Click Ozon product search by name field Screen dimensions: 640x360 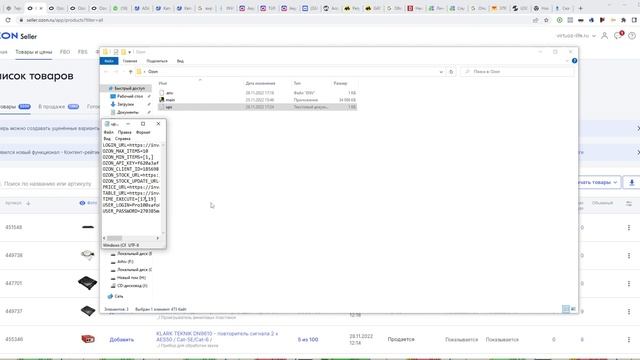pyautogui.click(x=47, y=184)
